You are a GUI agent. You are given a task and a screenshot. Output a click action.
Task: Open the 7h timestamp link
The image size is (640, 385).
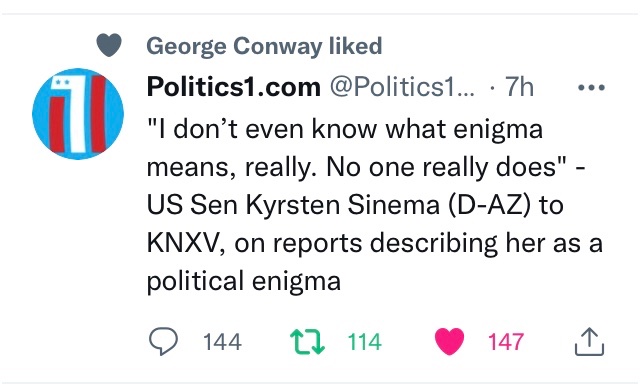click(x=519, y=87)
